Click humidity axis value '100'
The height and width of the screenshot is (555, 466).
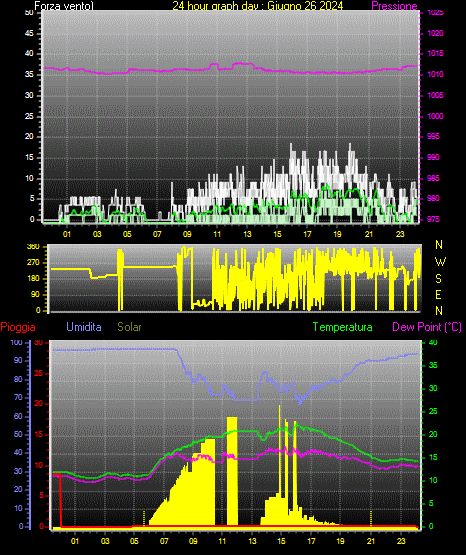pos(17,342)
